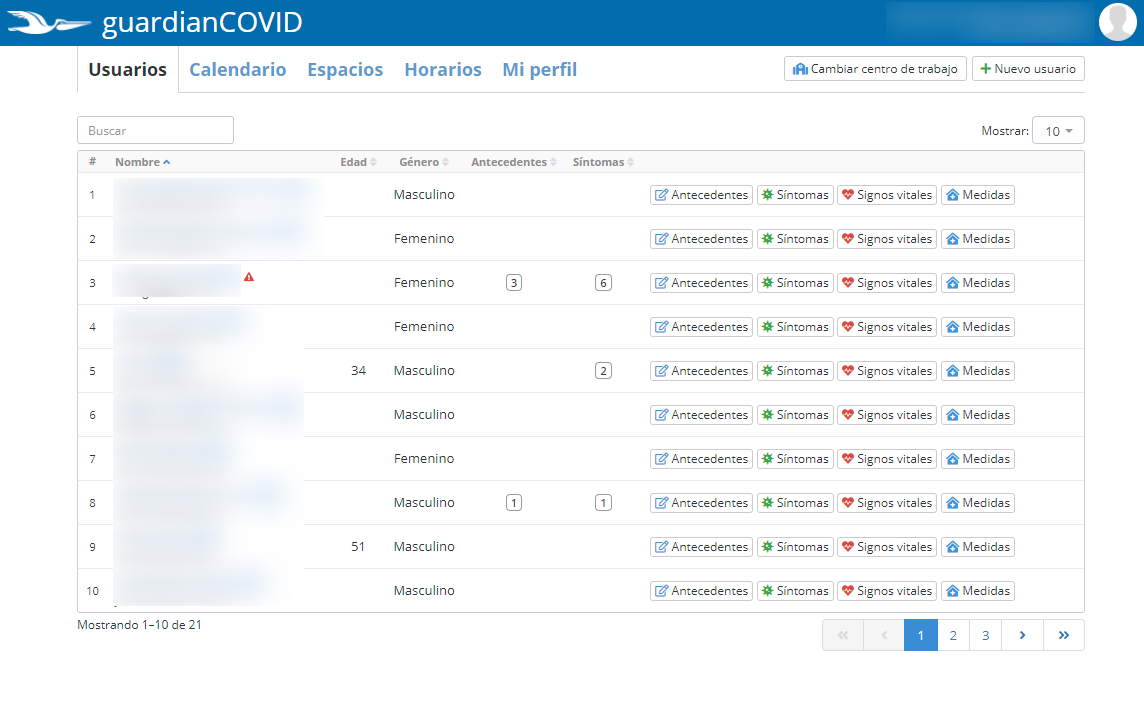
Task: Click Cambiar centro de trabajo button
Action: [x=876, y=69]
